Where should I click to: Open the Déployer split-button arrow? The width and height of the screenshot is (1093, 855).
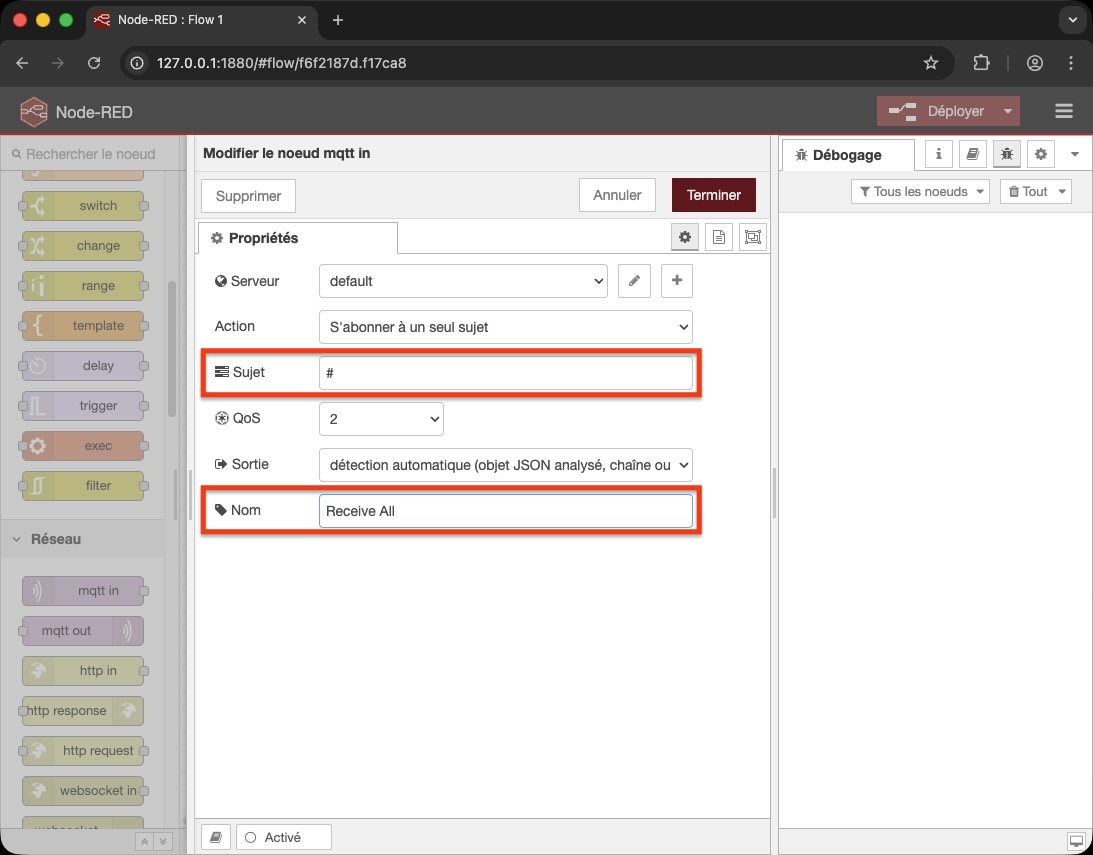(x=1008, y=111)
